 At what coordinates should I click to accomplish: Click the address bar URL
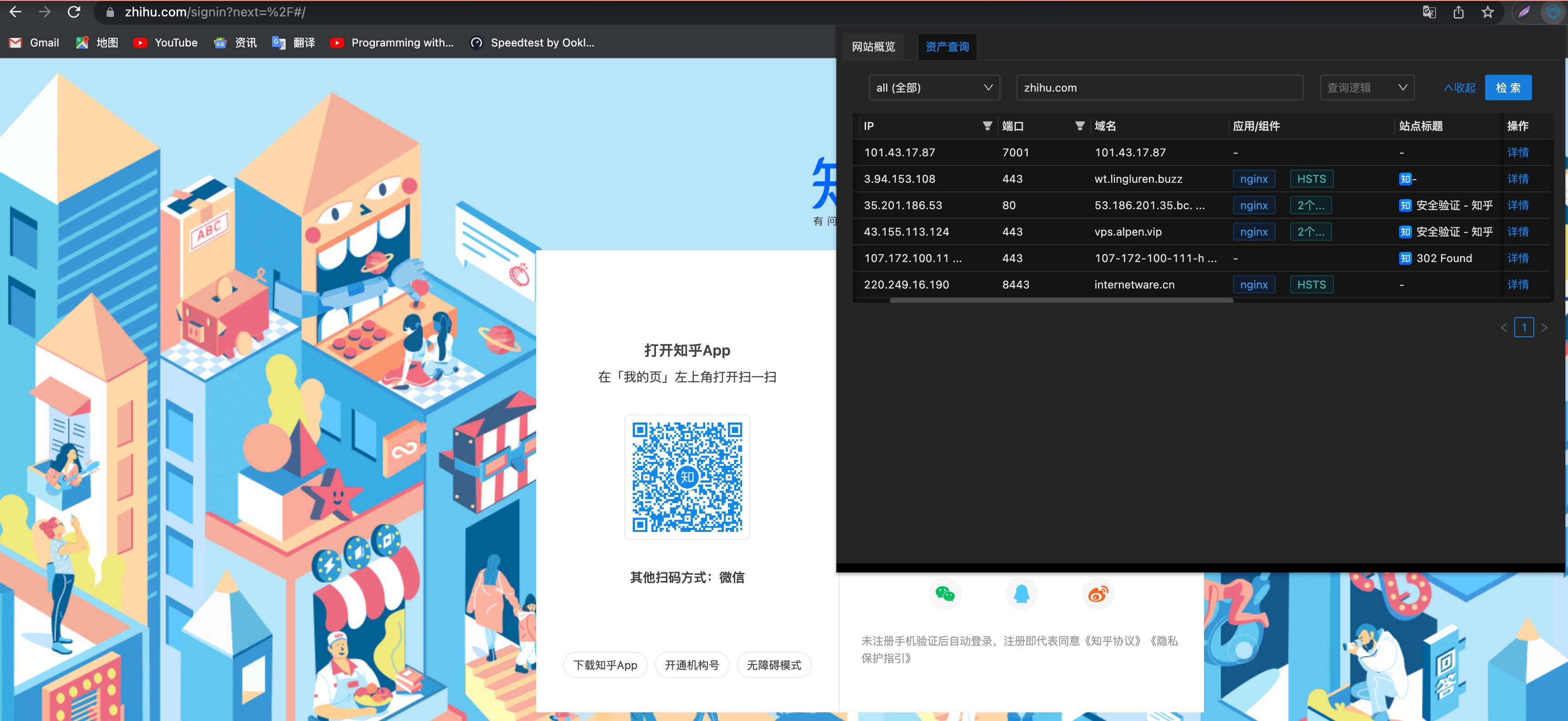click(215, 12)
